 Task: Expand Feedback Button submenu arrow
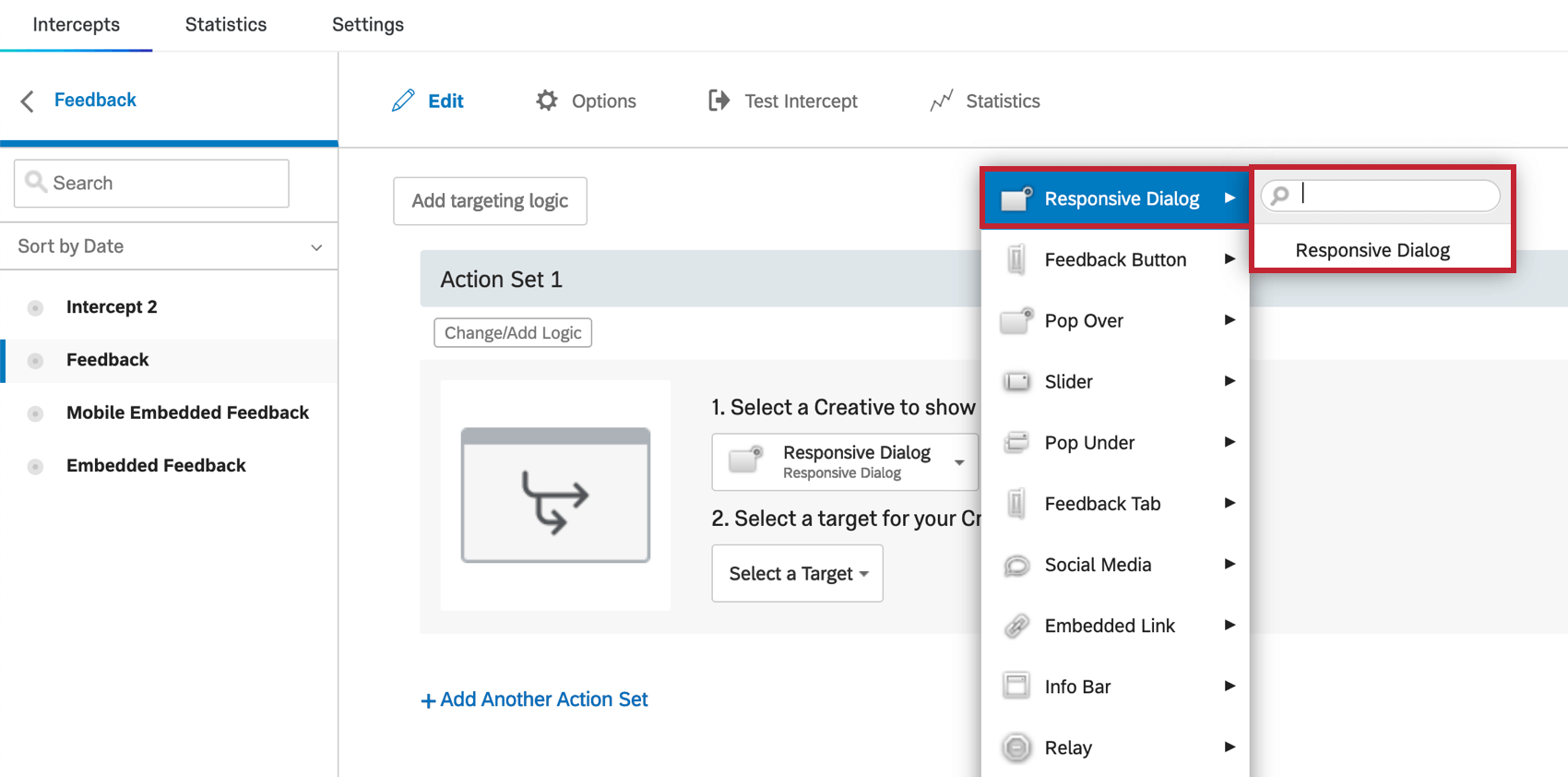1229,258
